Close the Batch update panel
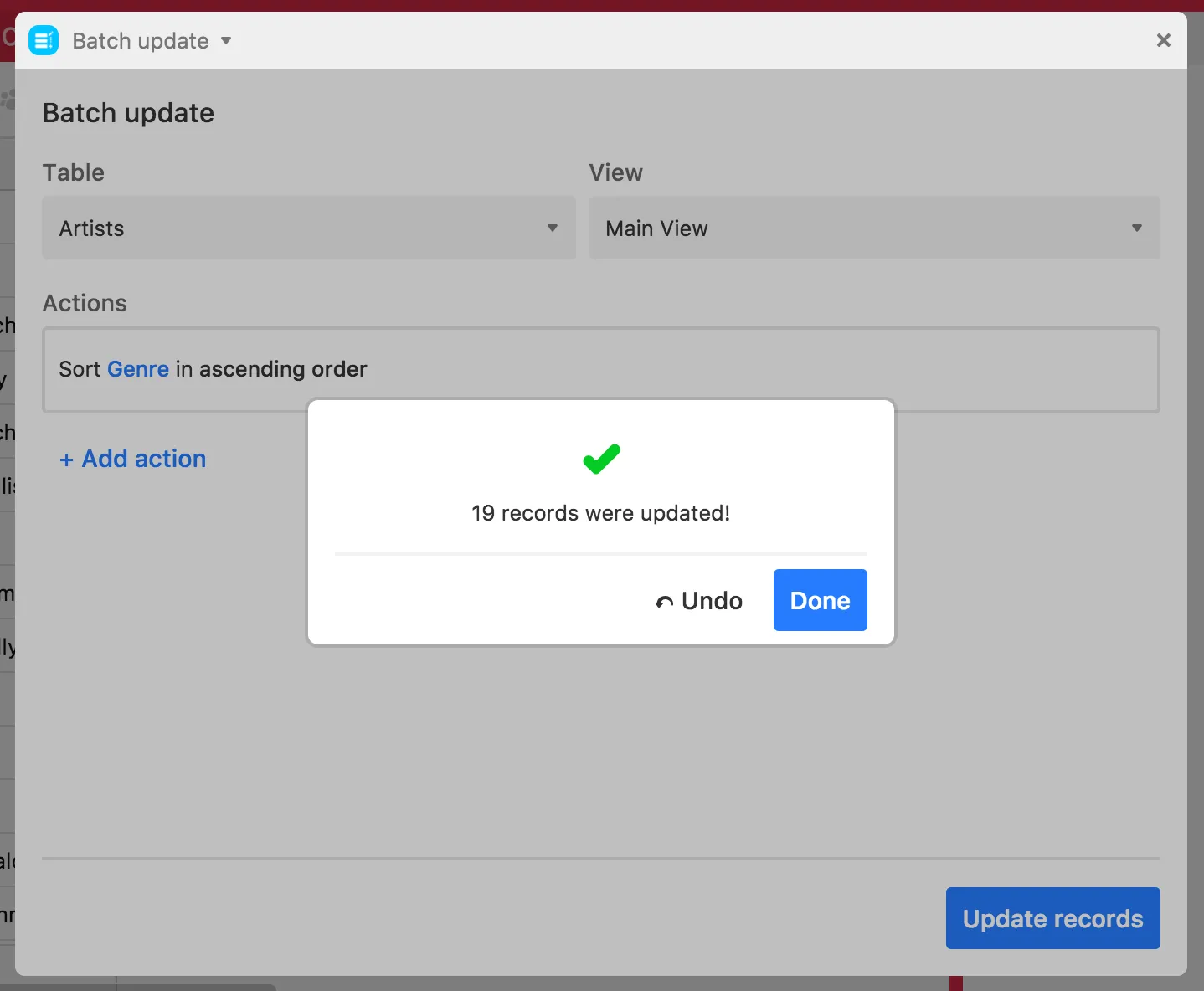 1163,40
